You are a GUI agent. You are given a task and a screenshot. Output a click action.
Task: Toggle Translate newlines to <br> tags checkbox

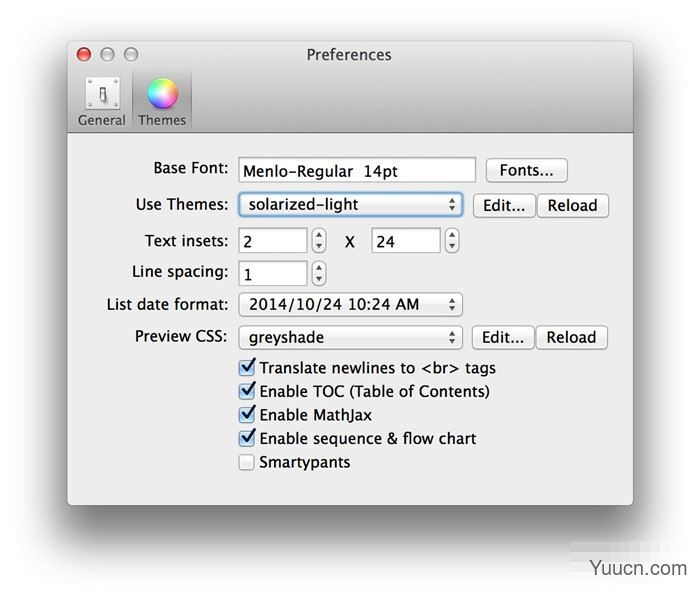(x=247, y=368)
